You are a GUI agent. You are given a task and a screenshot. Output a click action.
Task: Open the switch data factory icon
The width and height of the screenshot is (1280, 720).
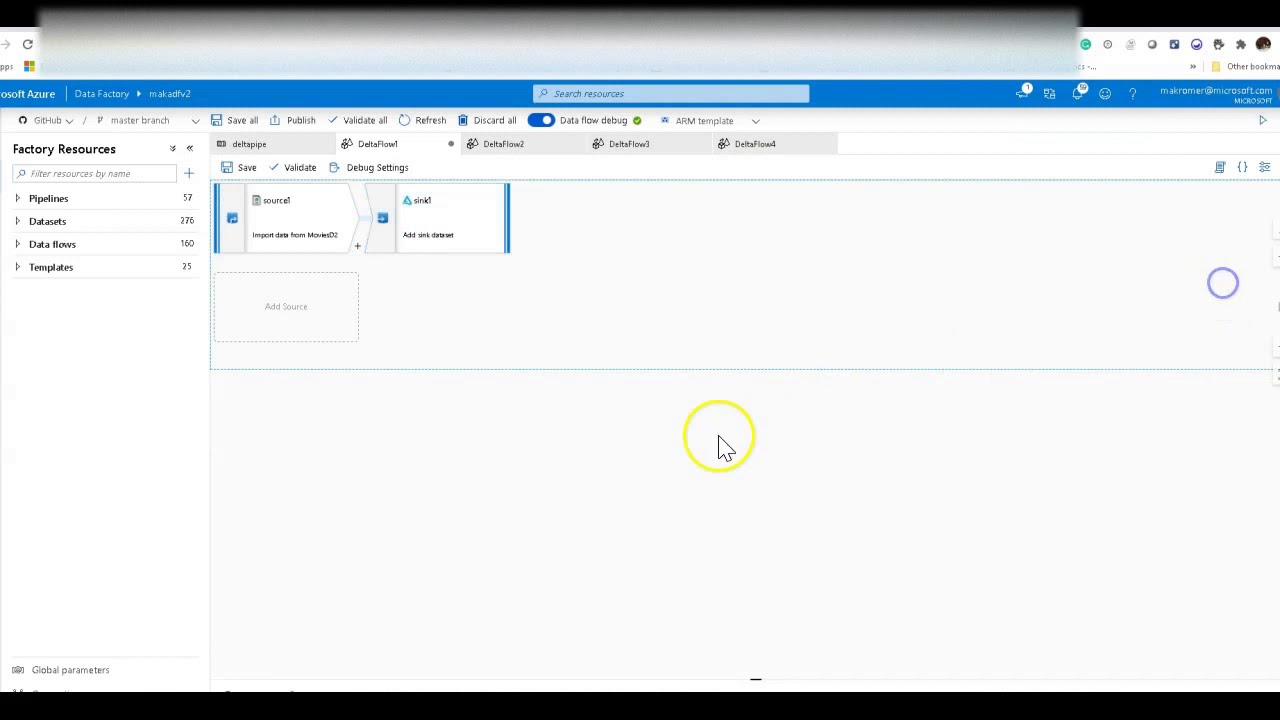[1049, 94]
